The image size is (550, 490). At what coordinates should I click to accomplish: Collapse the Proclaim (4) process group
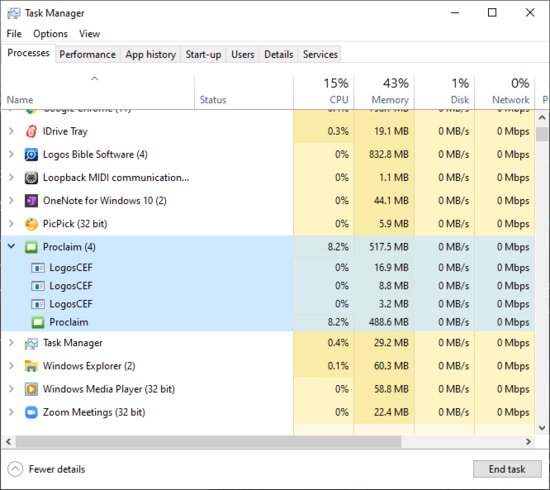11,247
